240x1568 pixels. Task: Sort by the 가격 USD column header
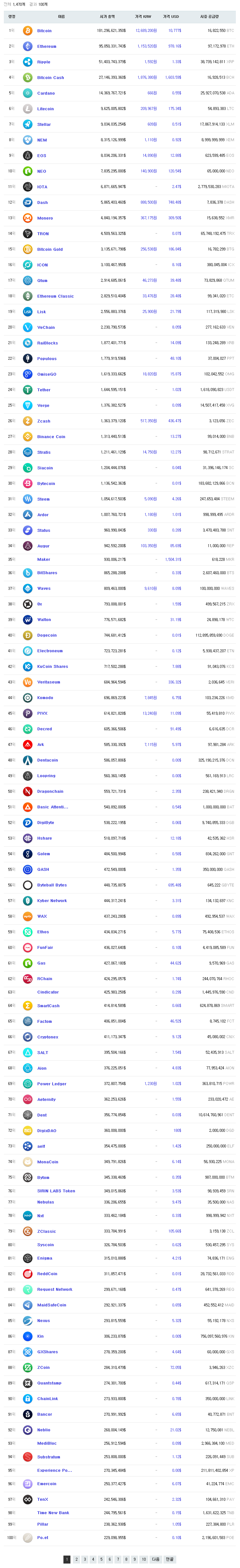[x=171, y=17]
